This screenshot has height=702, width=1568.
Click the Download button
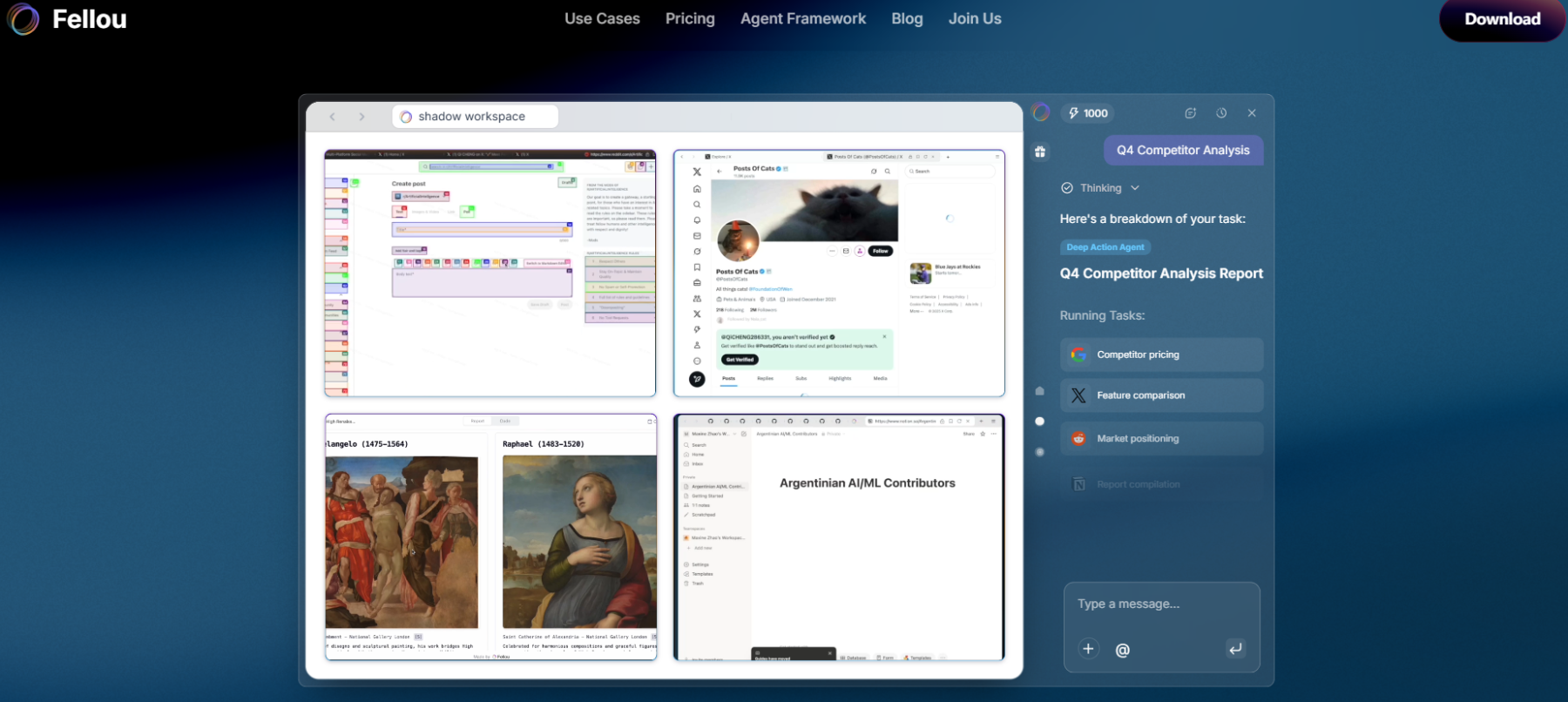click(x=1502, y=19)
